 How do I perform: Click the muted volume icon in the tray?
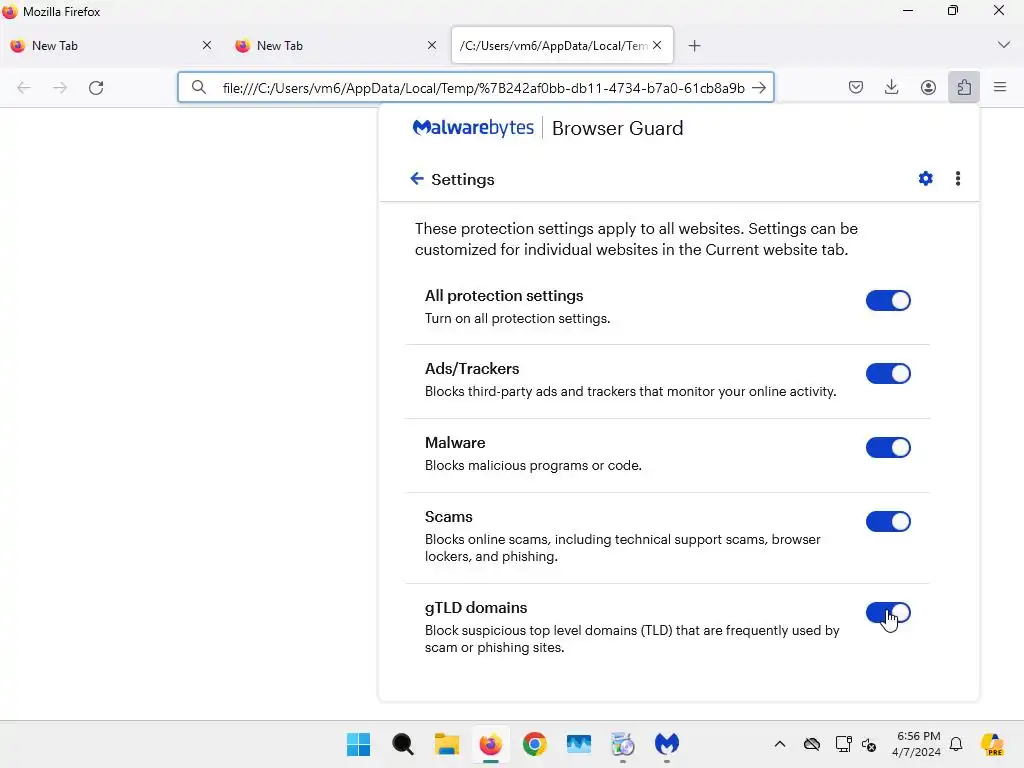(x=869, y=744)
